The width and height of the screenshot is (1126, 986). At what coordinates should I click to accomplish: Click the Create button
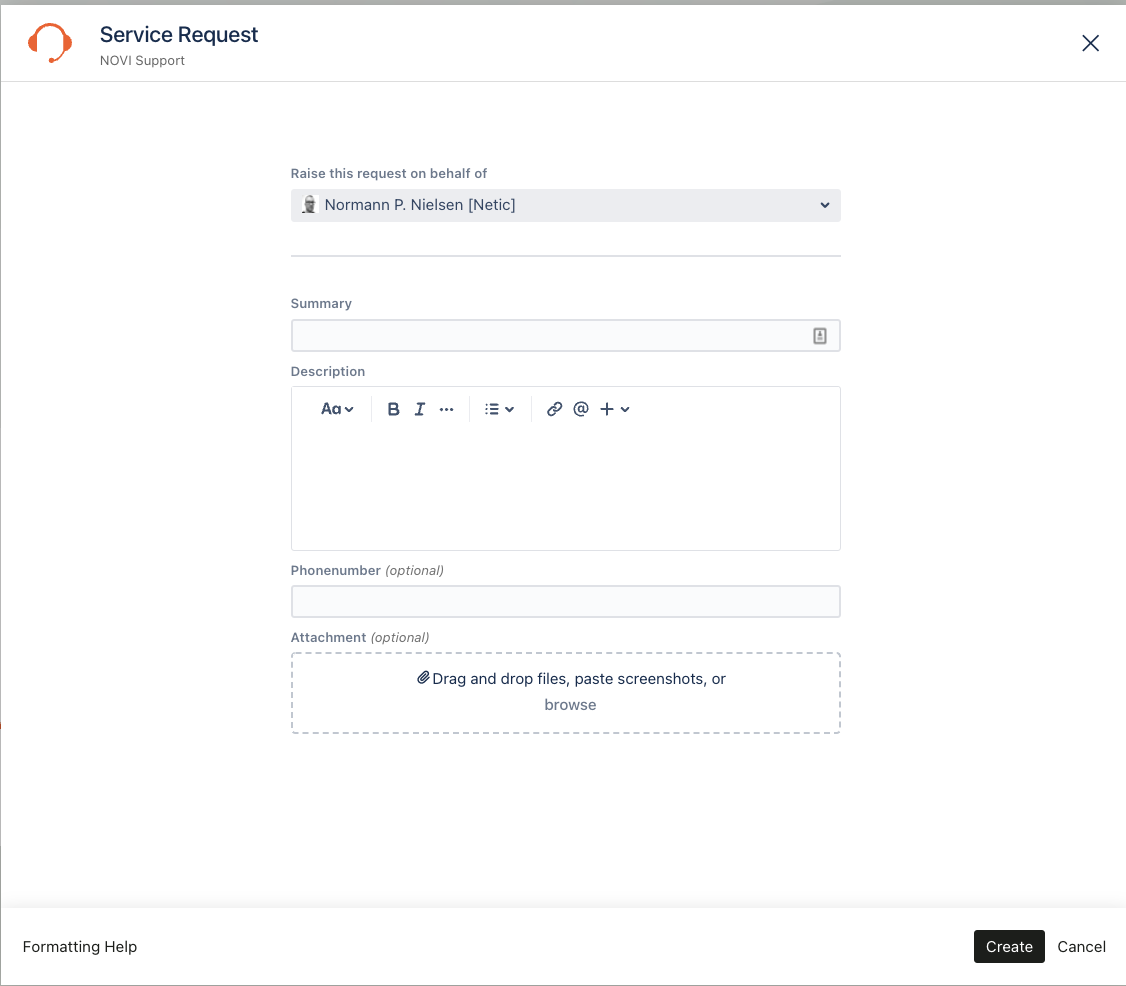(1009, 947)
